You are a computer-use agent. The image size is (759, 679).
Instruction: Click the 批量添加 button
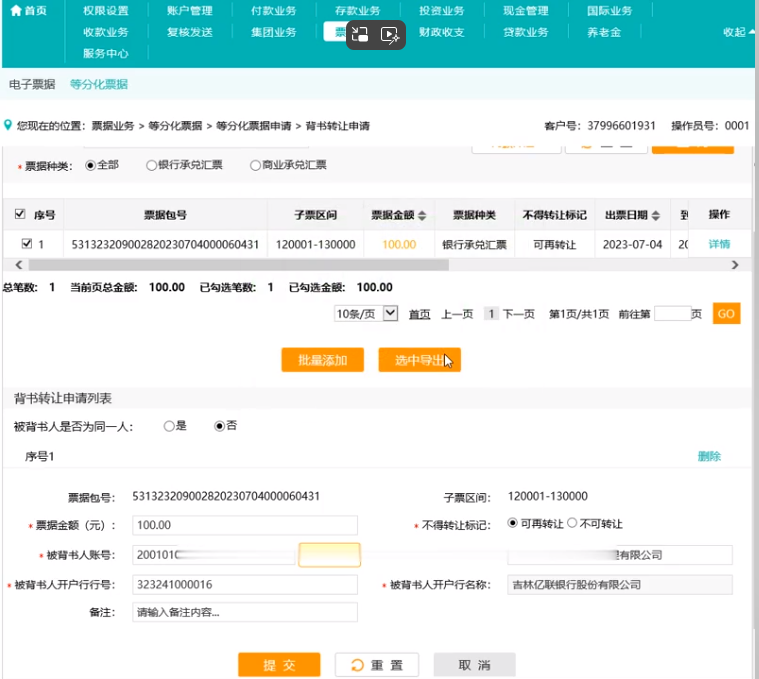tap(322, 360)
